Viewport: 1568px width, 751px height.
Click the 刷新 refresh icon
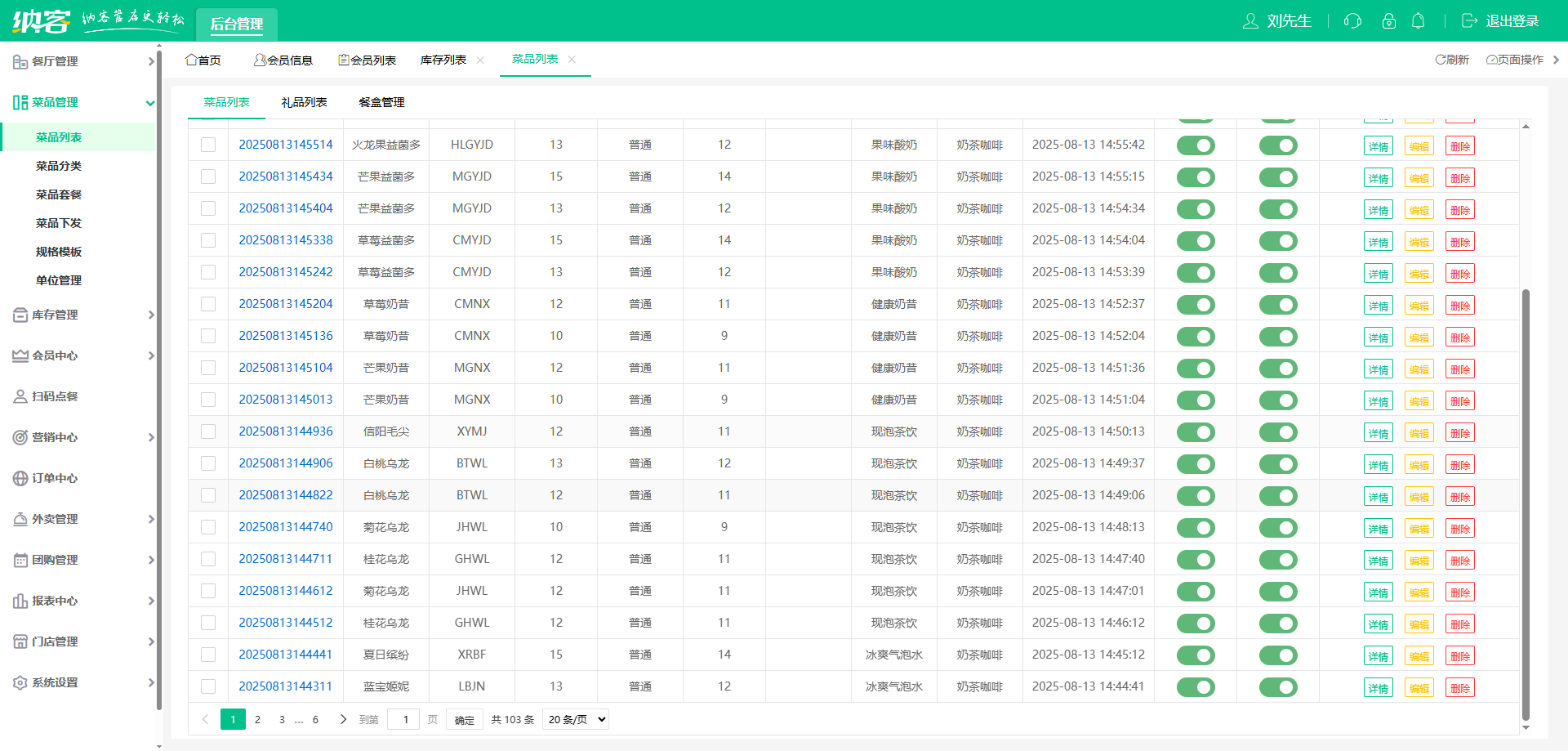click(x=1441, y=60)
